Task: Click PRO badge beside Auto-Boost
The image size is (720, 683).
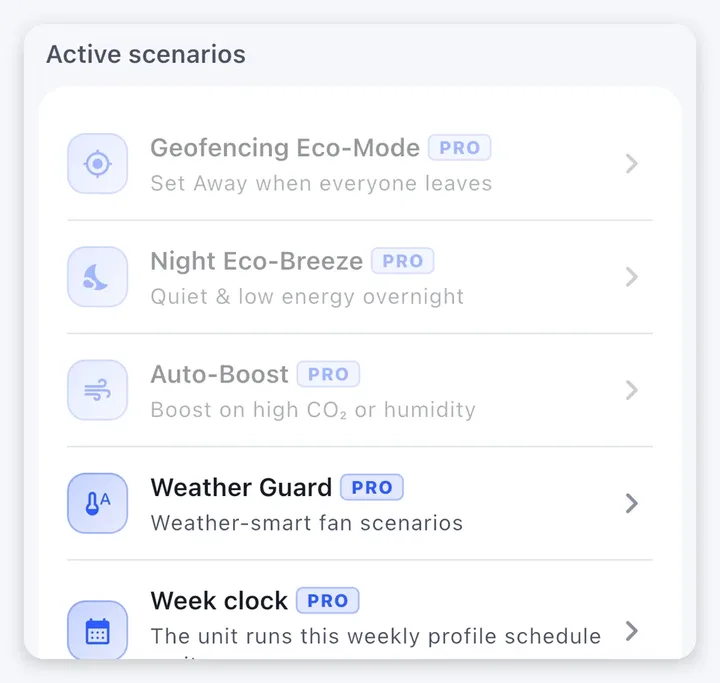Action: (328, 374)
